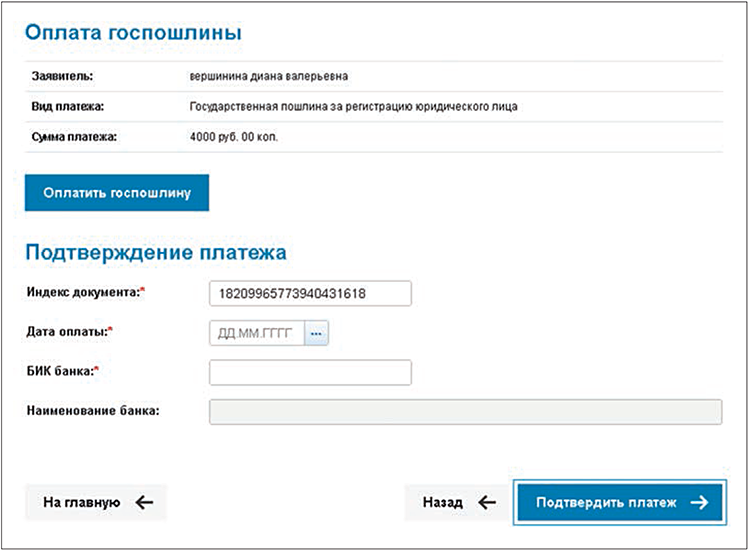Screen dimensions: 749x551
Task: Click into the ДД.ММ.ГГГГ date field
Action: (x=257, y=334)
